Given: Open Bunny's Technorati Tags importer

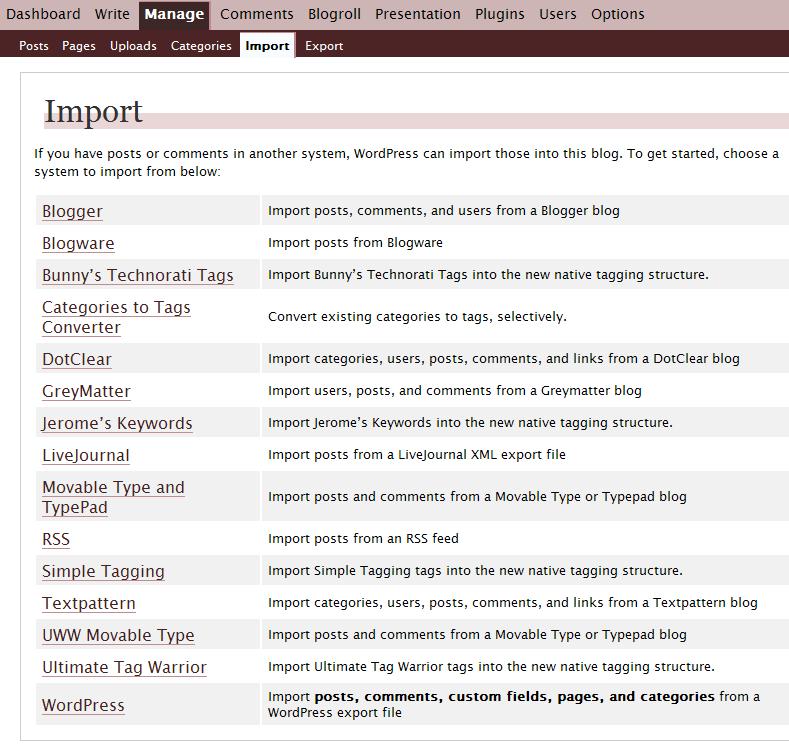Looking at the screenshot, I should (138, 275).
